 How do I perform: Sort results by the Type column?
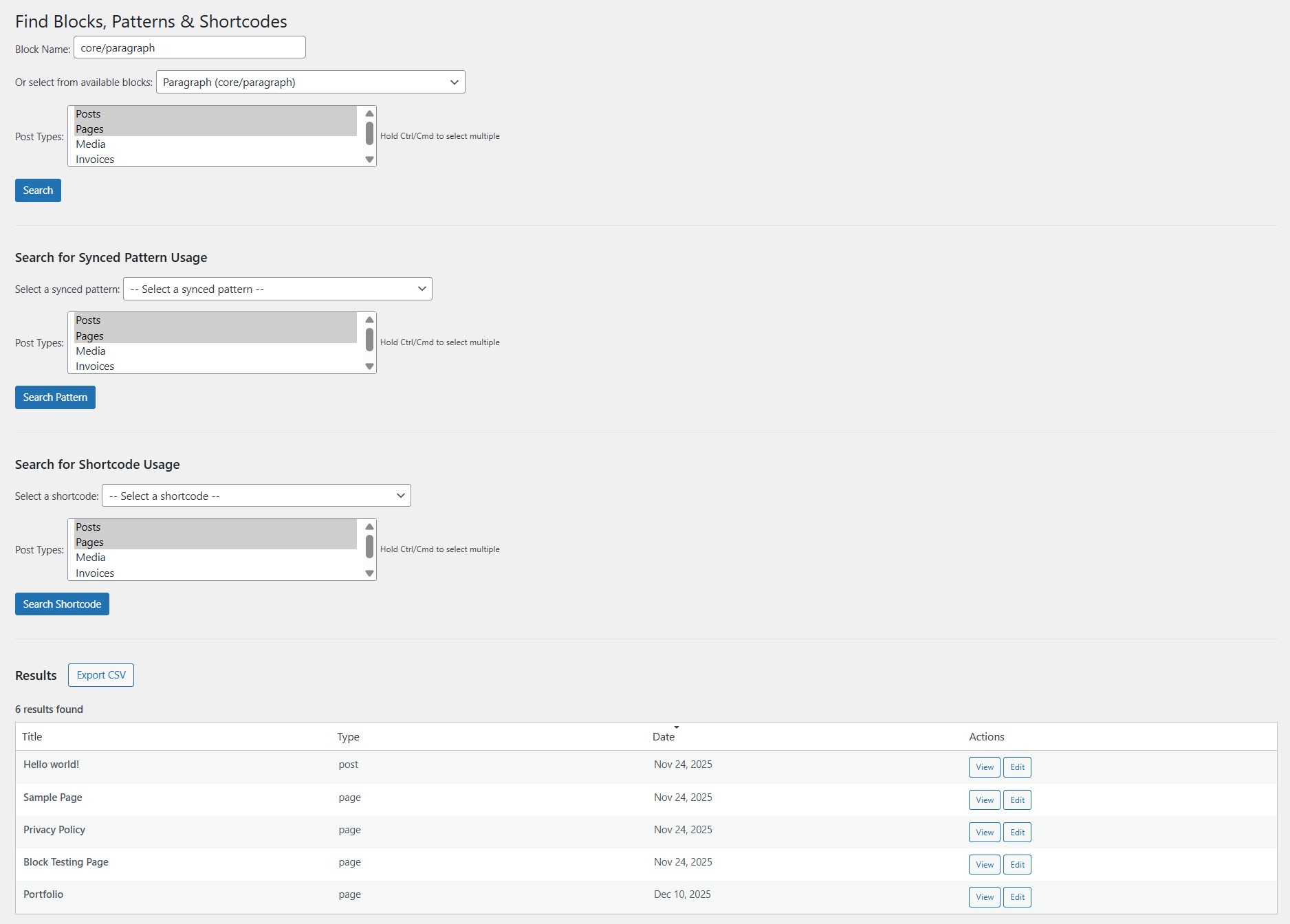pyautogui.click(x=348, y=737)
